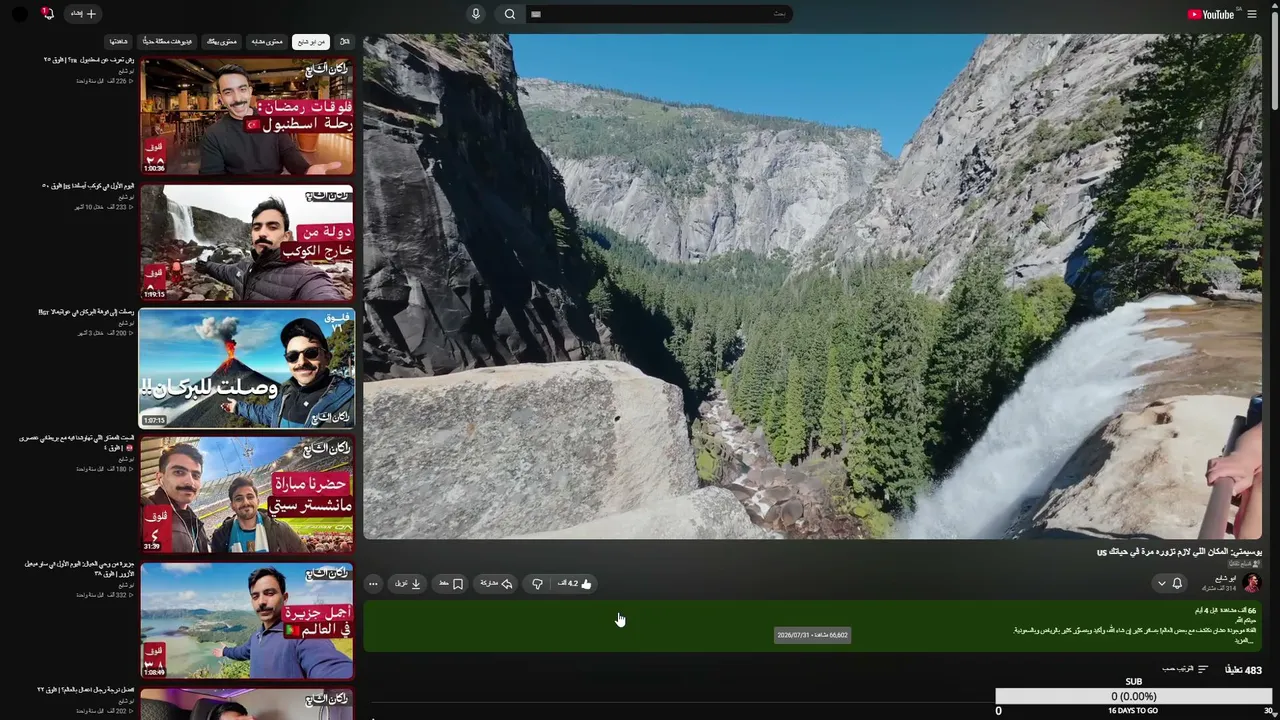Open the comments sort-by dropdown
The width and height of the screenshot is (1280, 720).
tap(1185, 669)
